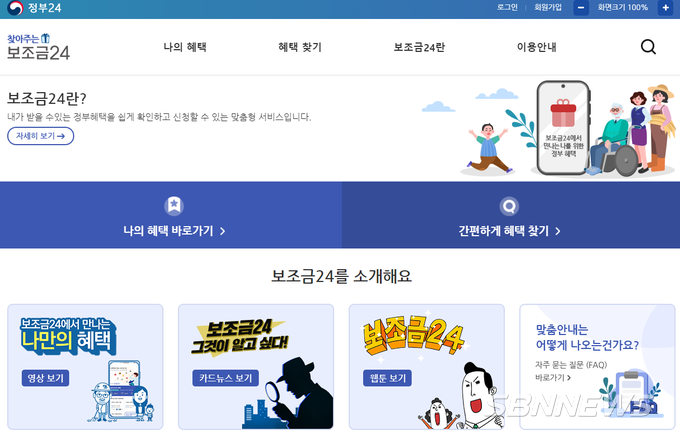Open the search magnifier icon
The width and height of the screenshot is (680, 435).
648,47
